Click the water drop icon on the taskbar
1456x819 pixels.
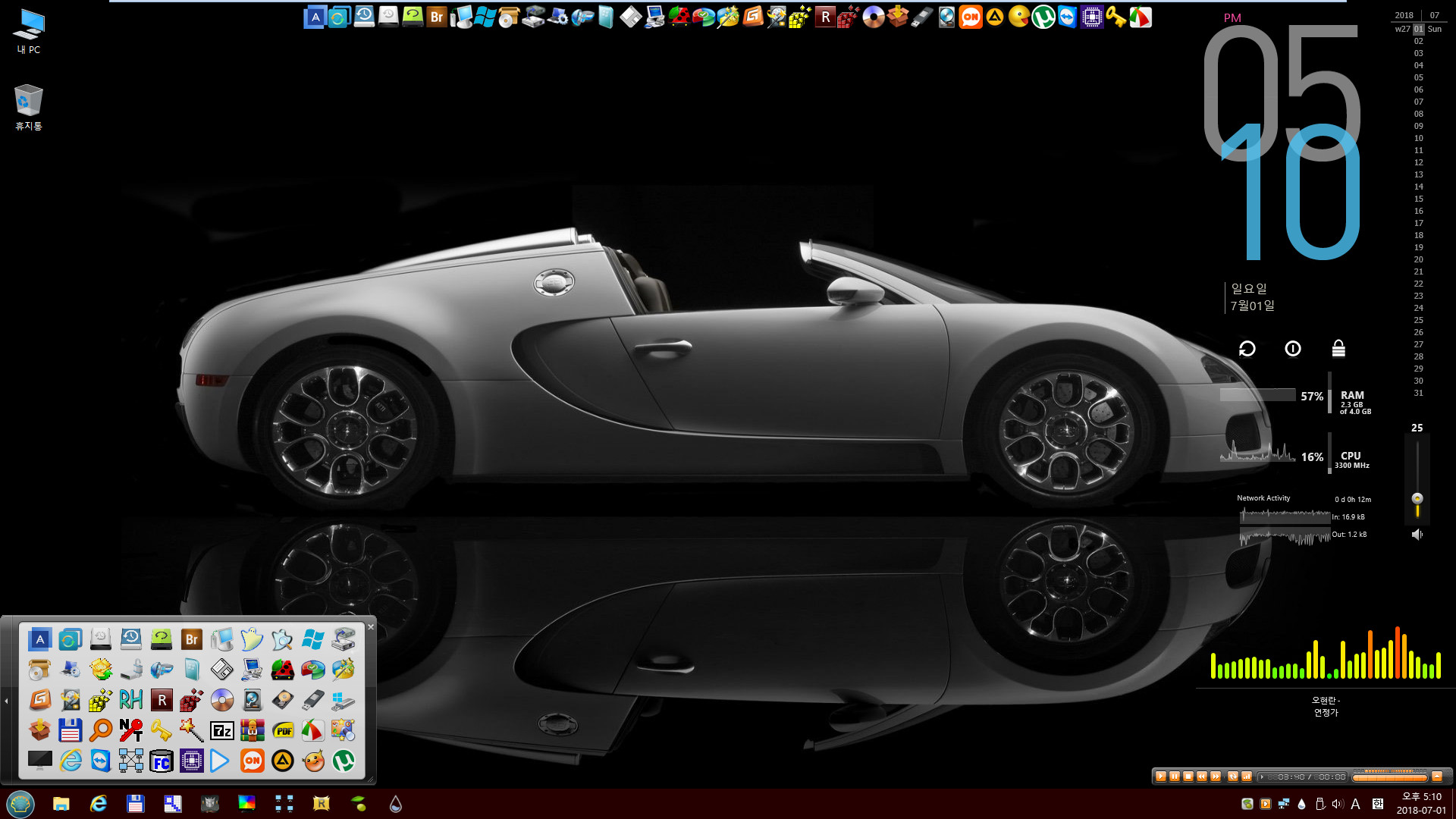pyautogui.click(x=395, y=804)
